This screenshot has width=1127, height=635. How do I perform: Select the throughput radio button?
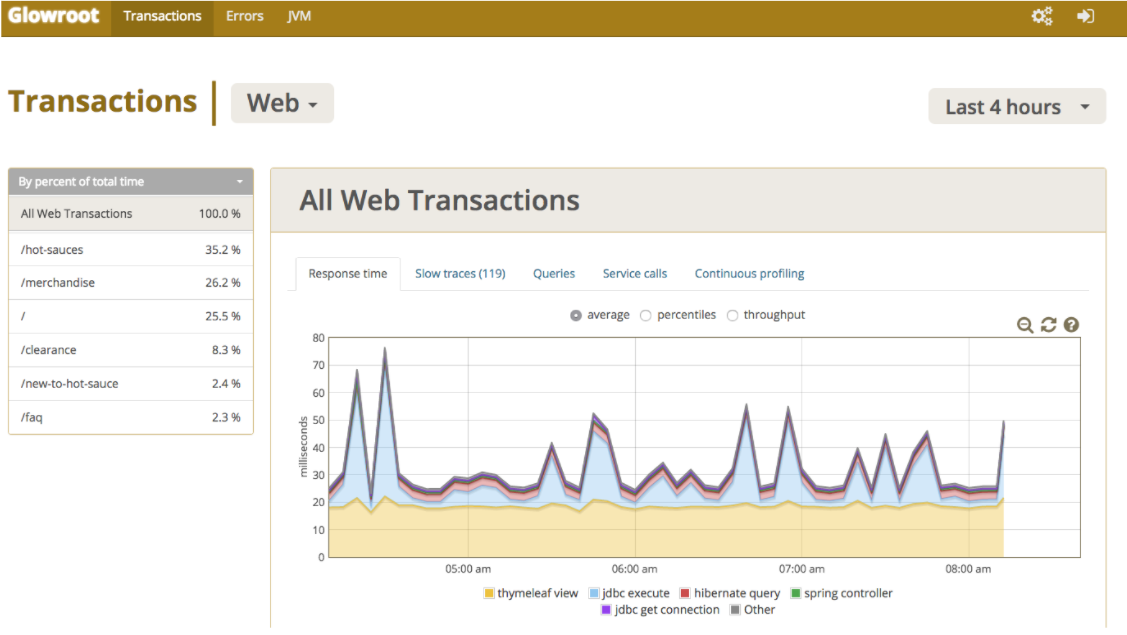733,315
